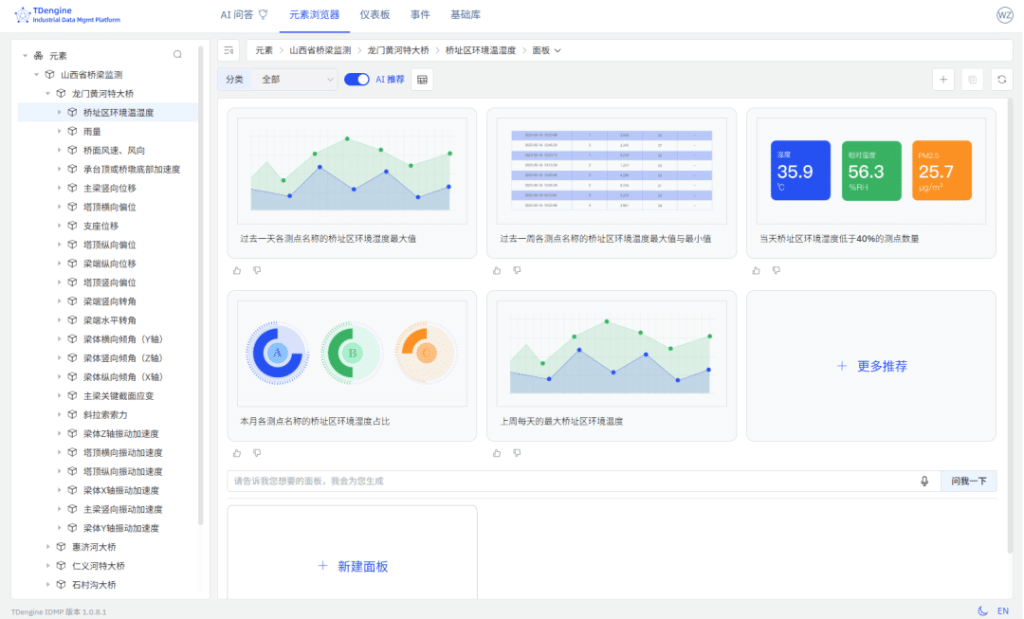This screenshot has height=619, width=1024.
Task: Select 主梁关键截面应变 tree item
Action: click(119, 396)
